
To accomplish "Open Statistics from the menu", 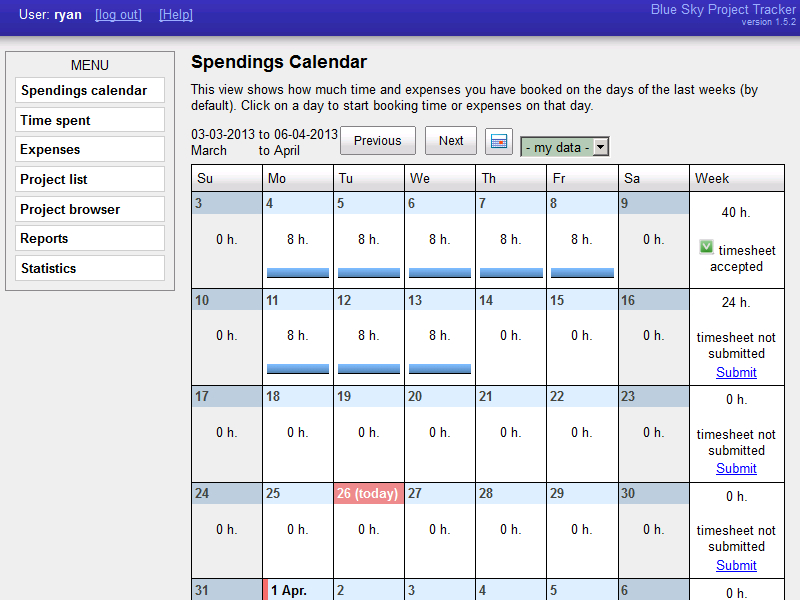I will tap(90, 268).
